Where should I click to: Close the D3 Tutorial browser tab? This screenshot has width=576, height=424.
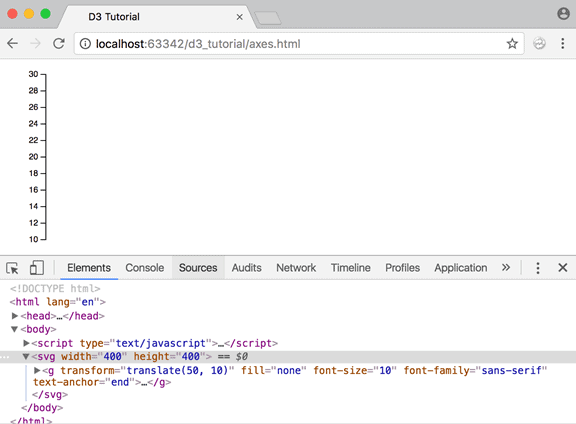(x=240, y=17)
